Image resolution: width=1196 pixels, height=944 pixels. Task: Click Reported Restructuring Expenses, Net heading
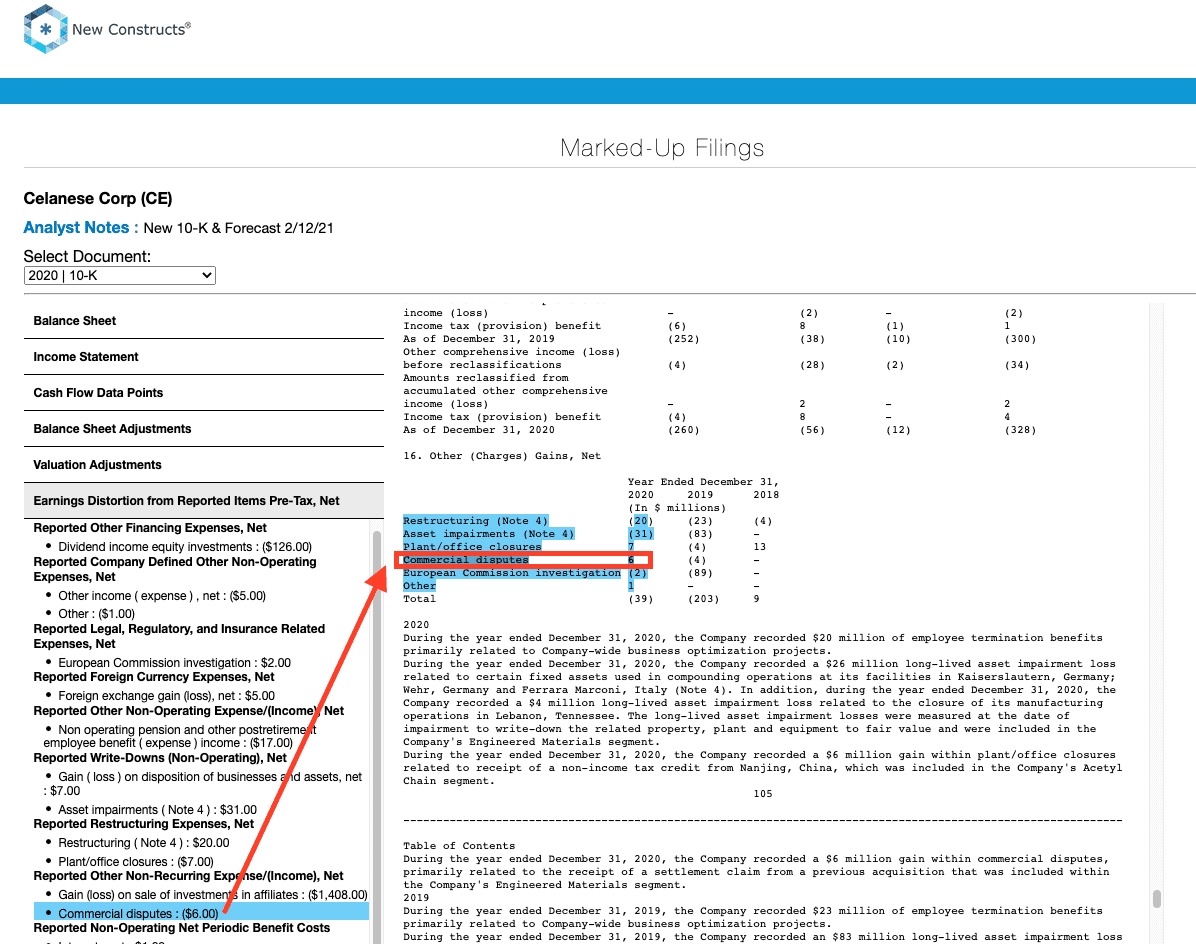tap(143, 824)
